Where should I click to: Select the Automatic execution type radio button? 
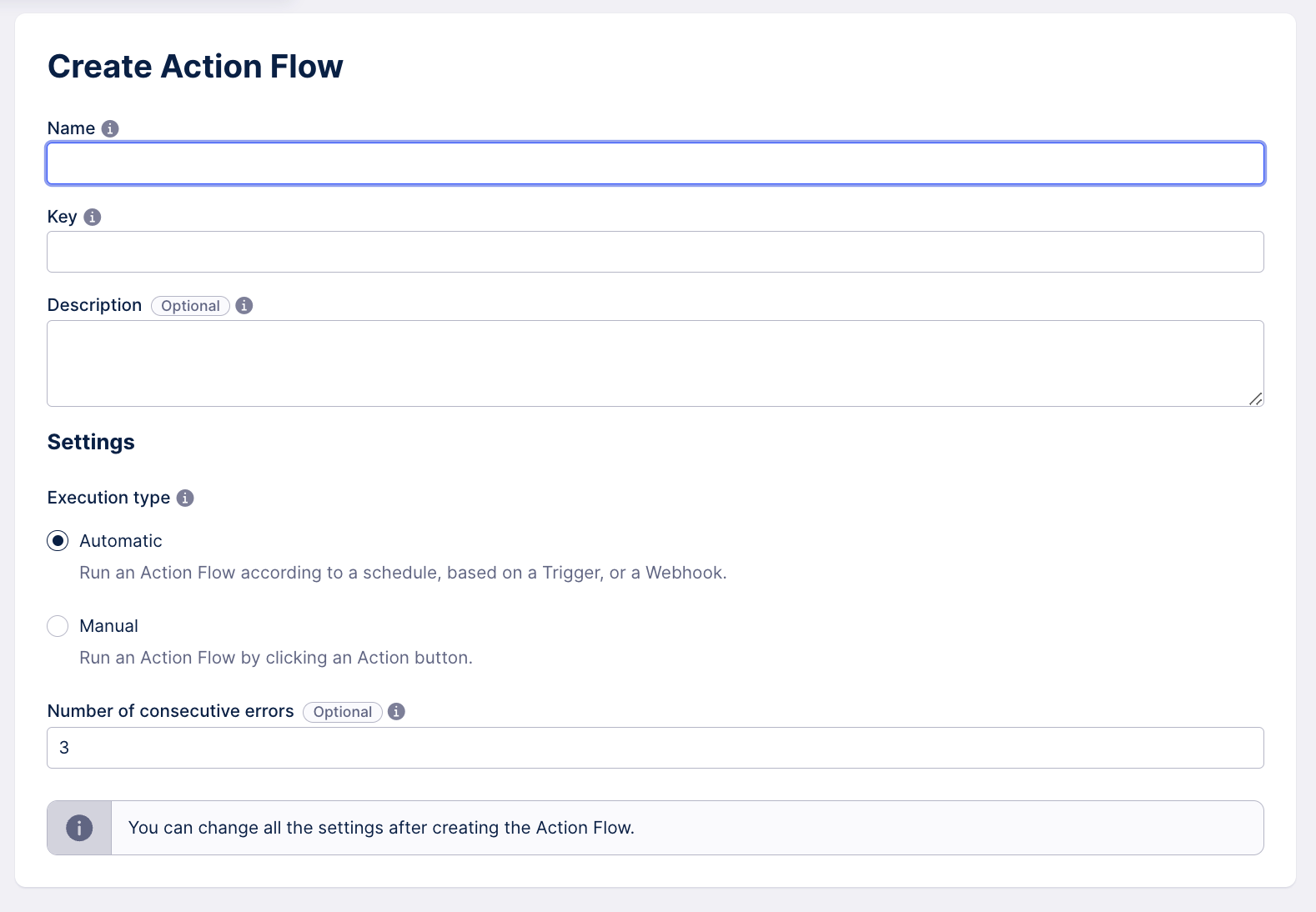point(58,541)
